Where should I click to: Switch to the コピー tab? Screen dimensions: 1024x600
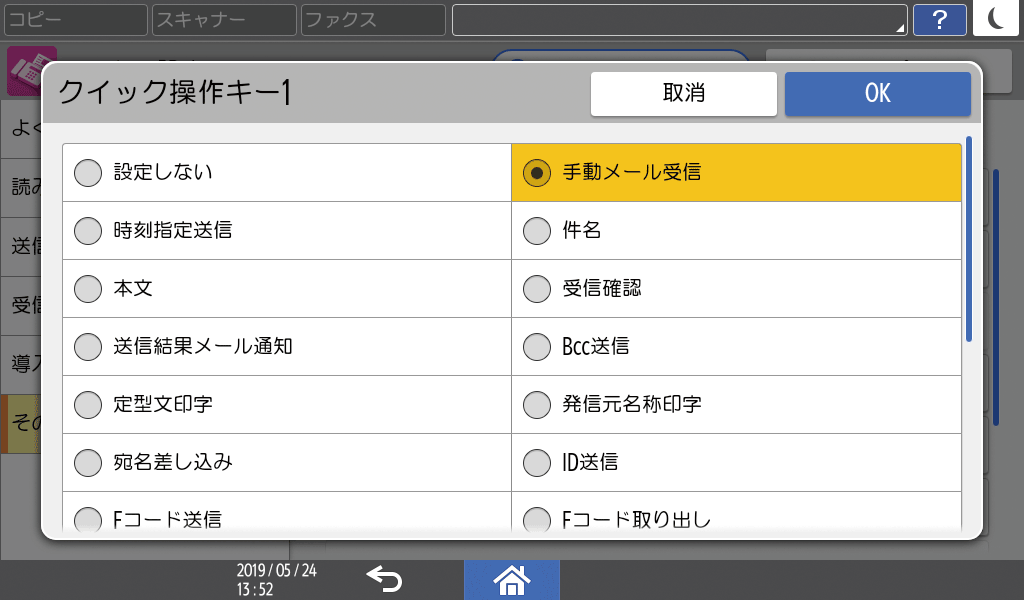point(75,19)
